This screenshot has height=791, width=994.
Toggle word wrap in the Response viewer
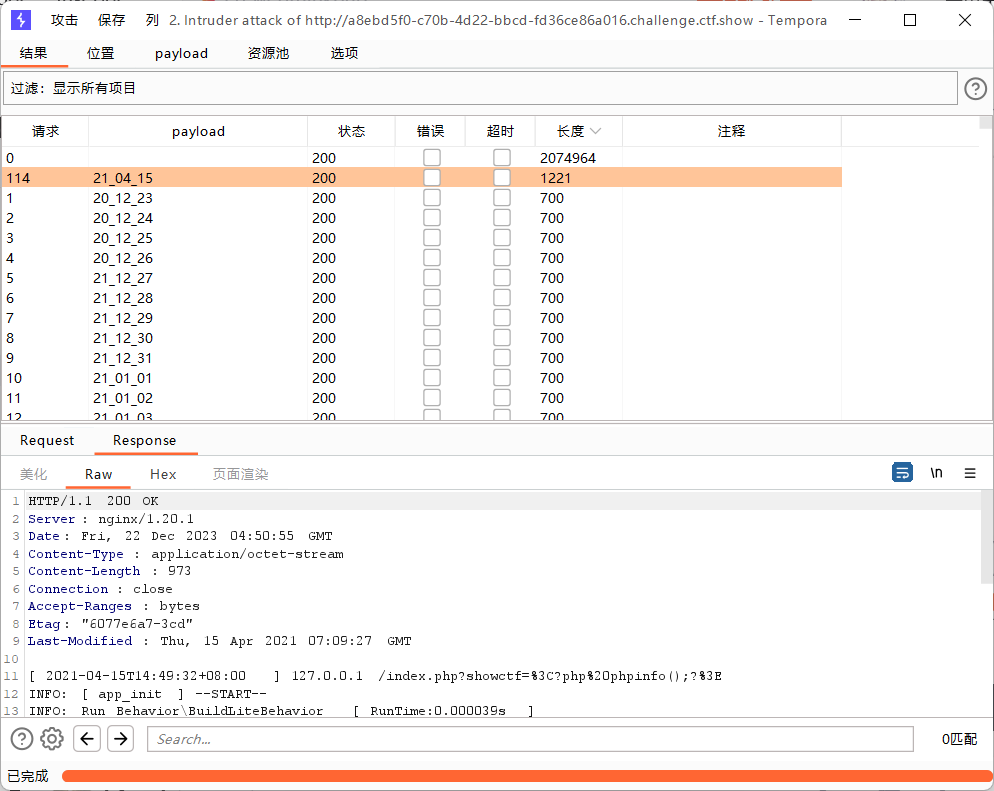(x=903, y=472)
